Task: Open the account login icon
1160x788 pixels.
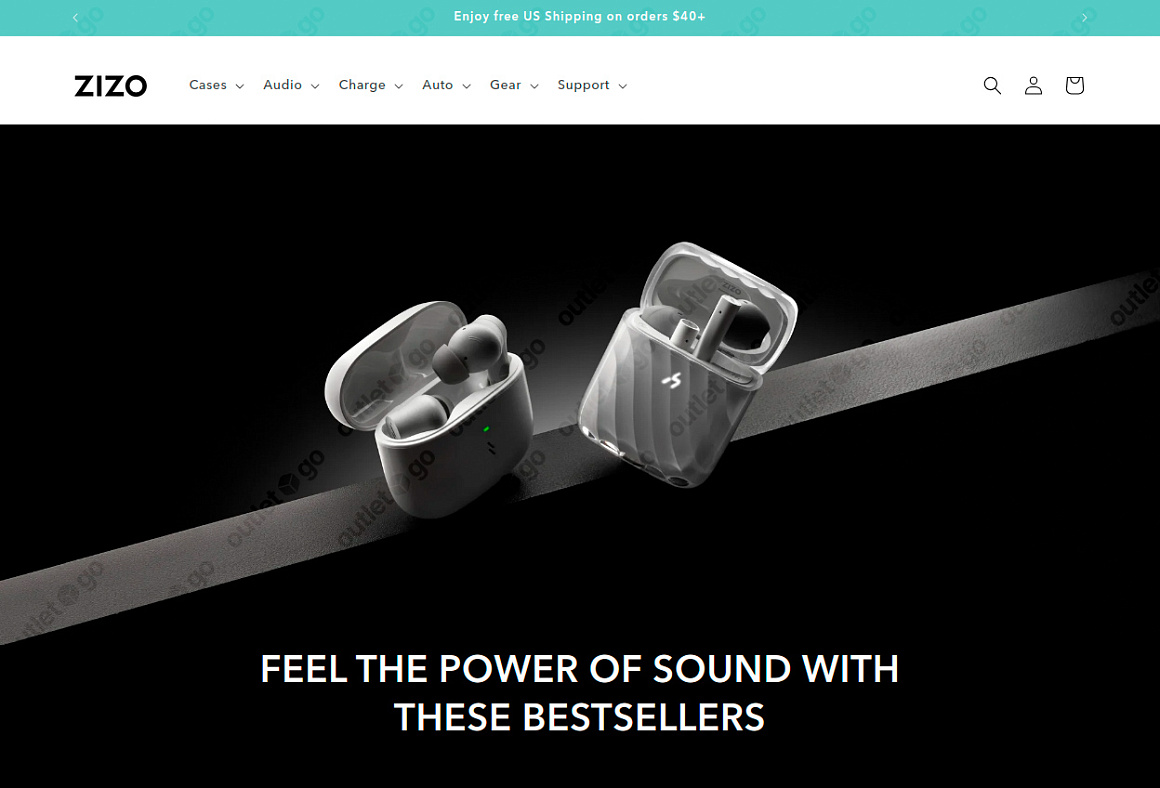Action: (1033, 85)
